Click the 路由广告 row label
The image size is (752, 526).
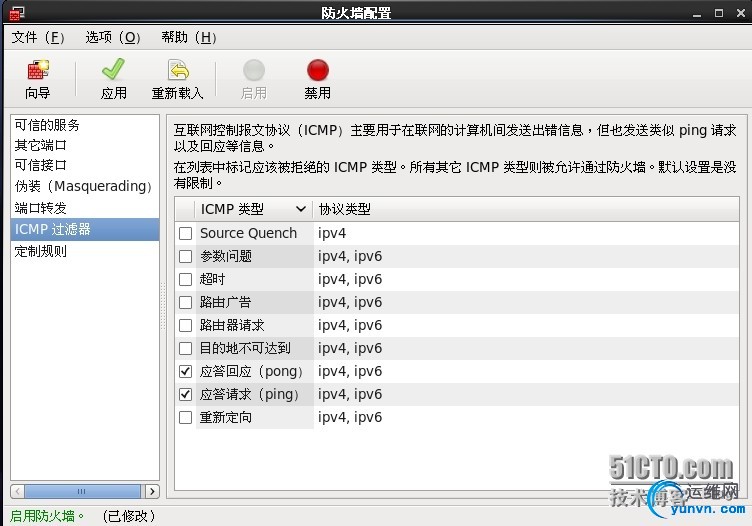[x=225, y=302]
